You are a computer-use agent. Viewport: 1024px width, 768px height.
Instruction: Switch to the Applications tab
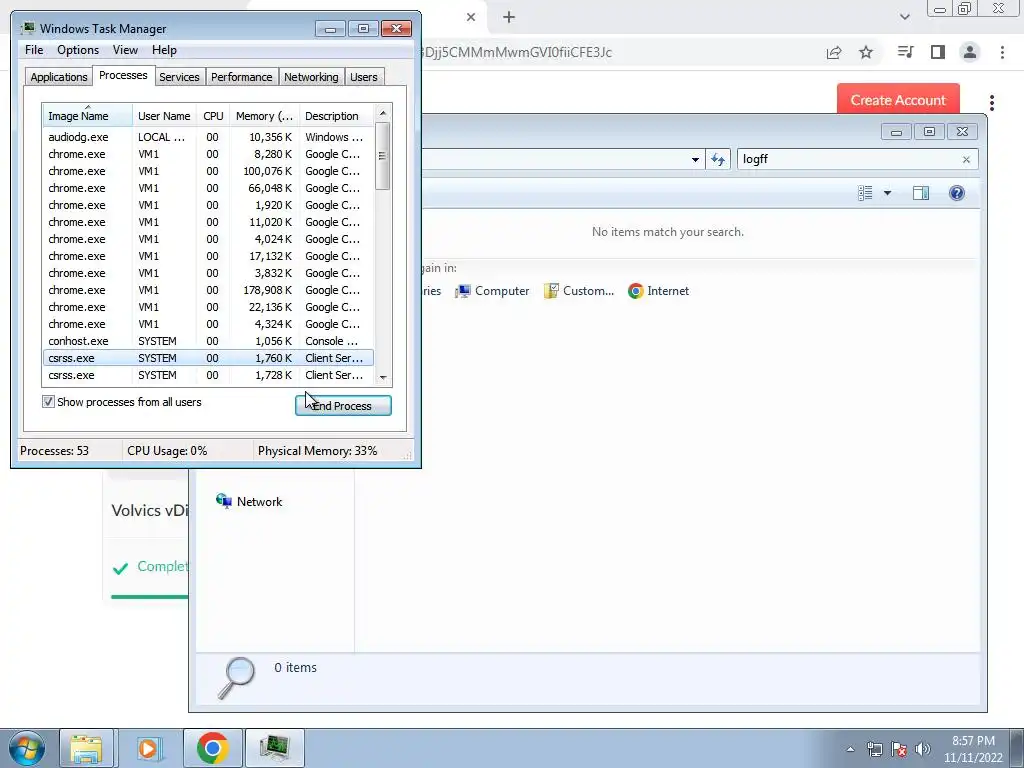pyautogui.click(x=59, y=77)
